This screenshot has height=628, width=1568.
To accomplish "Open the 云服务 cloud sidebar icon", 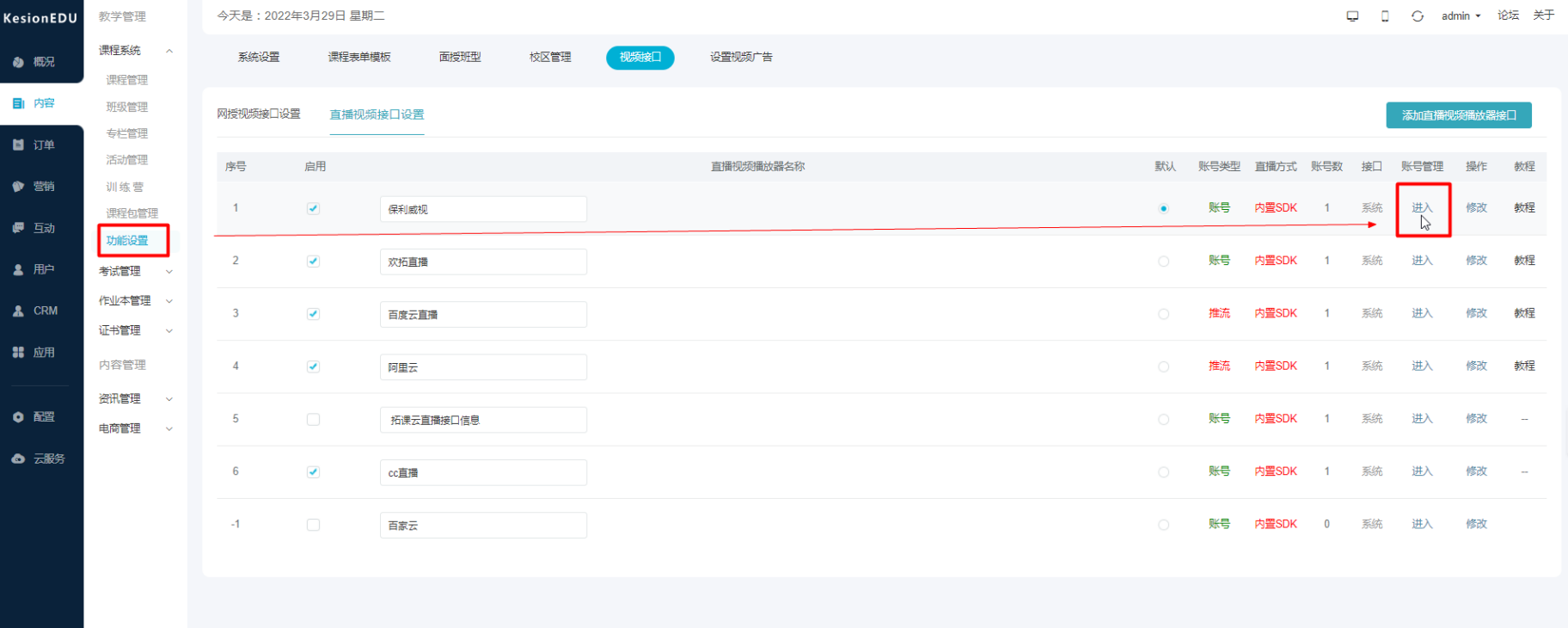I will tap(18, 459).
